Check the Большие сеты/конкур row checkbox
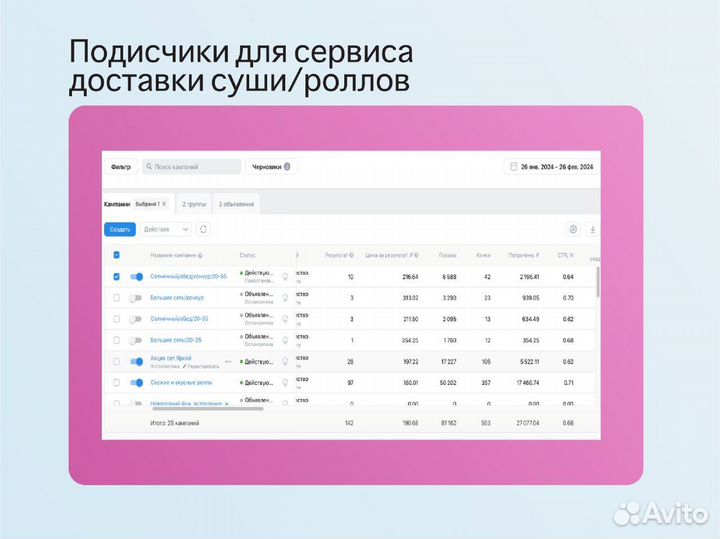Image resolution: width=720 pixels, height=539 pixels. 116,298
